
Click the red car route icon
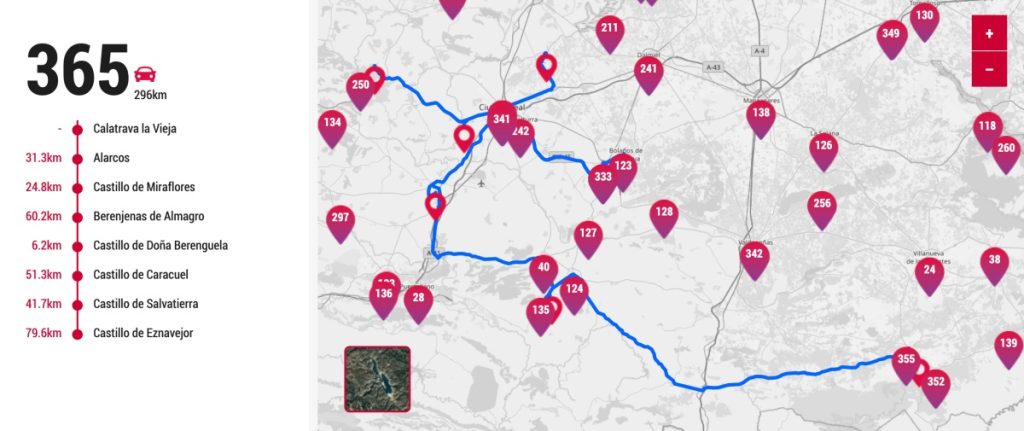pos(145,74)
